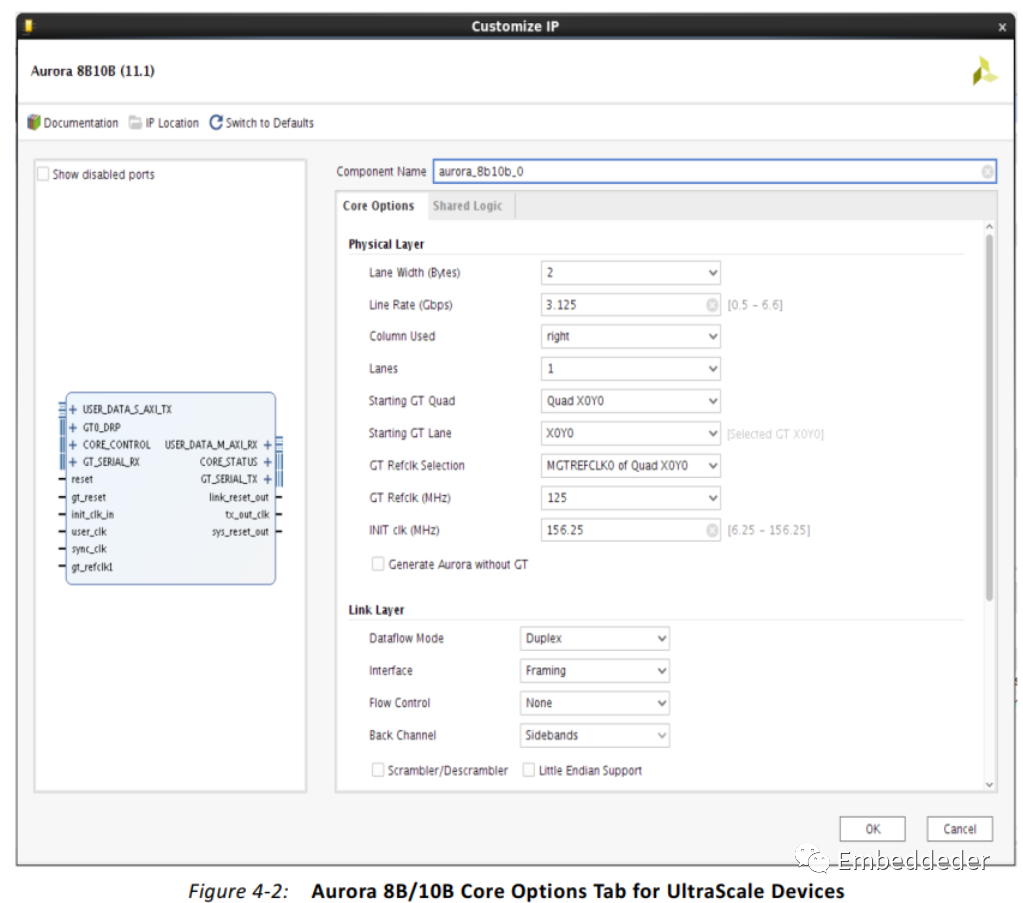Click Switch to Defaults text
This screenshot has width=1023, height=903.
(269, 123)
